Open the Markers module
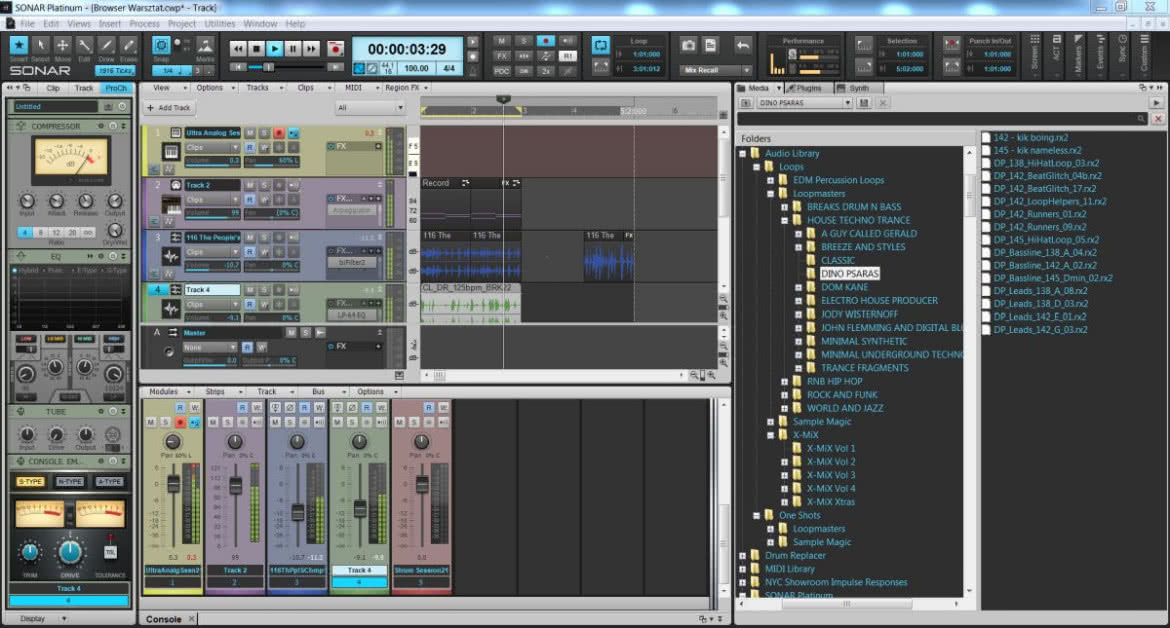The image size is (1170, 628). point(1077,53)
